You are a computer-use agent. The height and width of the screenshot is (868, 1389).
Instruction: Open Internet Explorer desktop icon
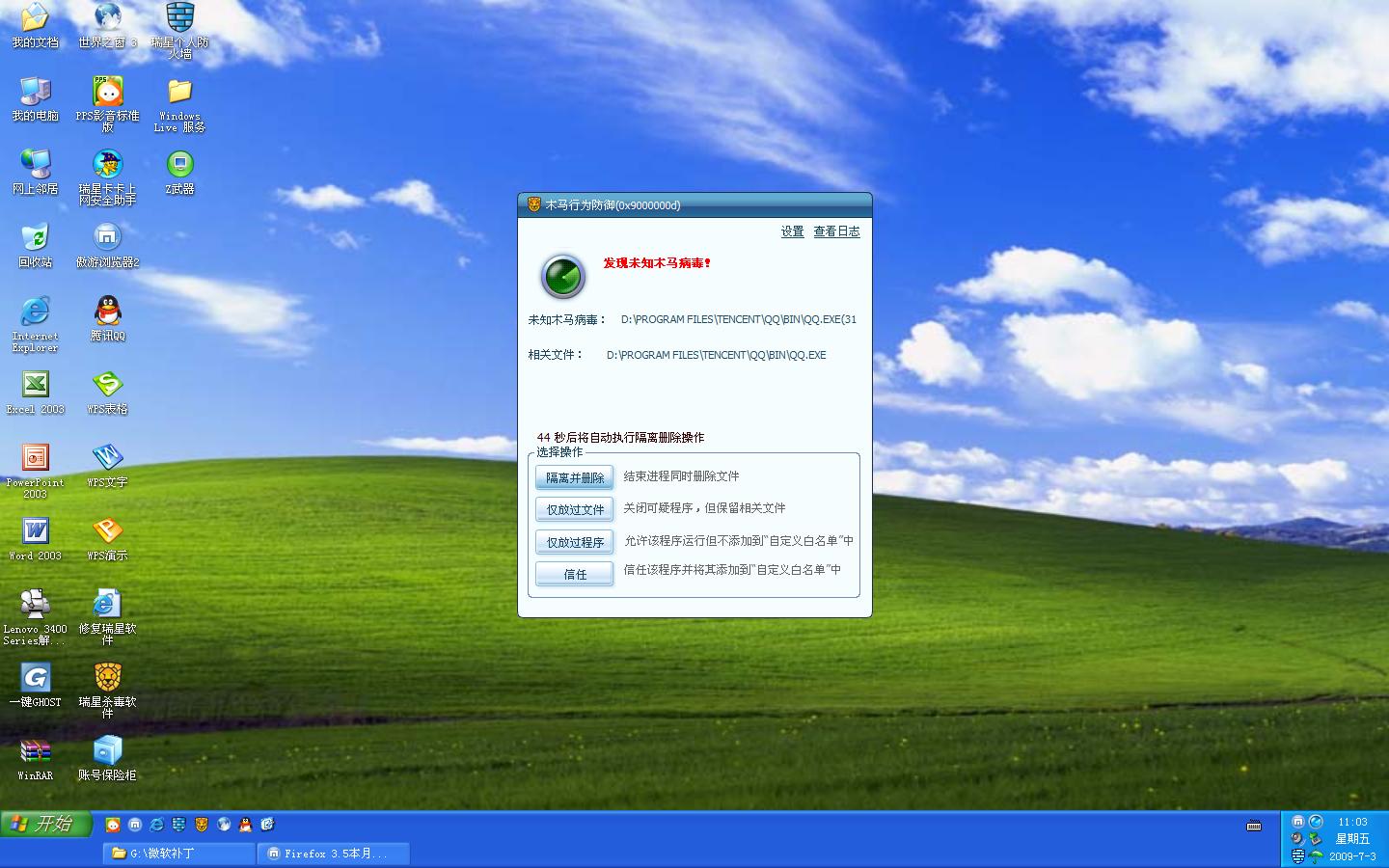pyautogui.click(x=35, y=324)
